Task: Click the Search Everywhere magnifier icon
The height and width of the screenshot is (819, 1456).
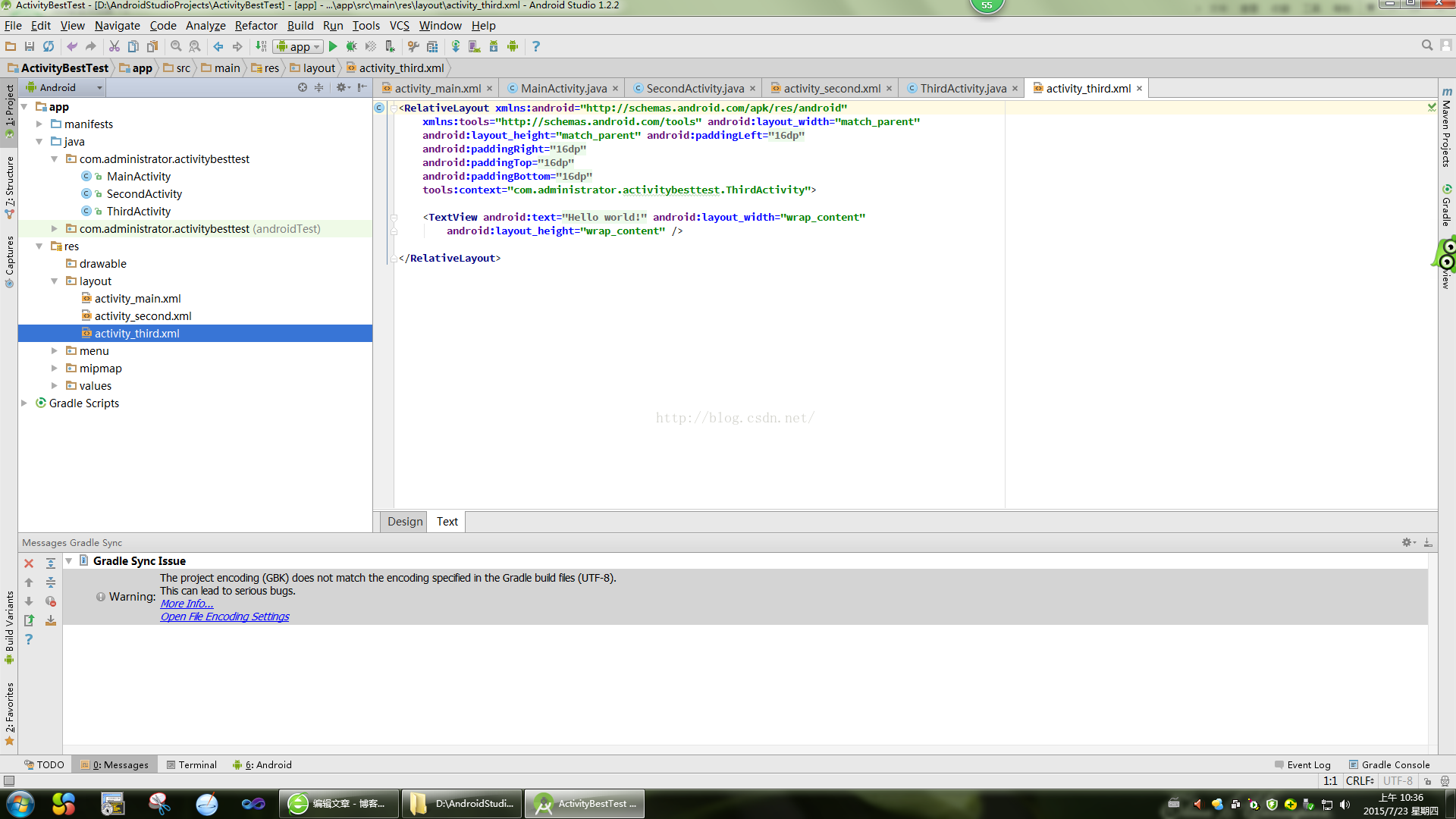Action: click(1427, 45)
